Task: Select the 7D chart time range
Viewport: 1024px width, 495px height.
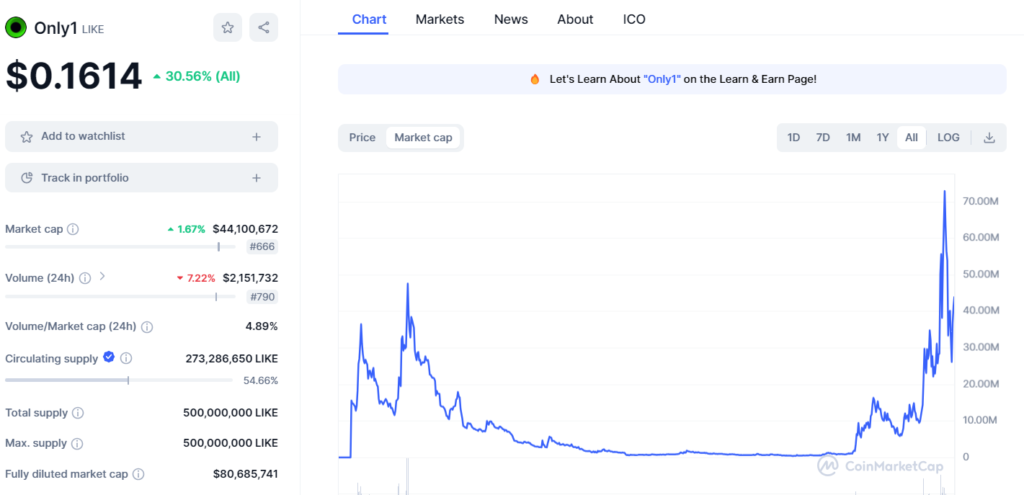Action: pyautogui.click(x=823, y=138)
